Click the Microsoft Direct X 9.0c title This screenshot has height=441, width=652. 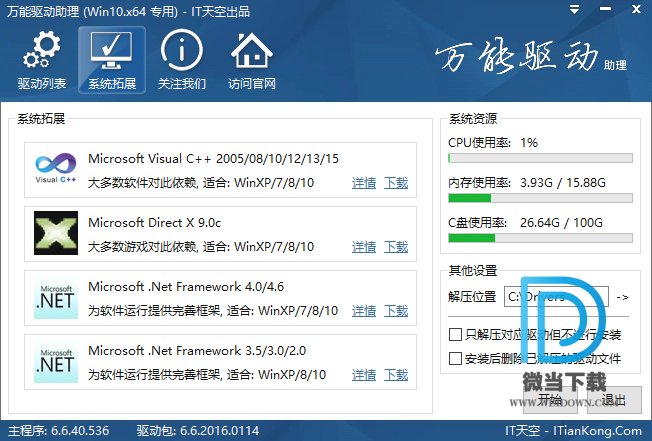tap(154, 223)
